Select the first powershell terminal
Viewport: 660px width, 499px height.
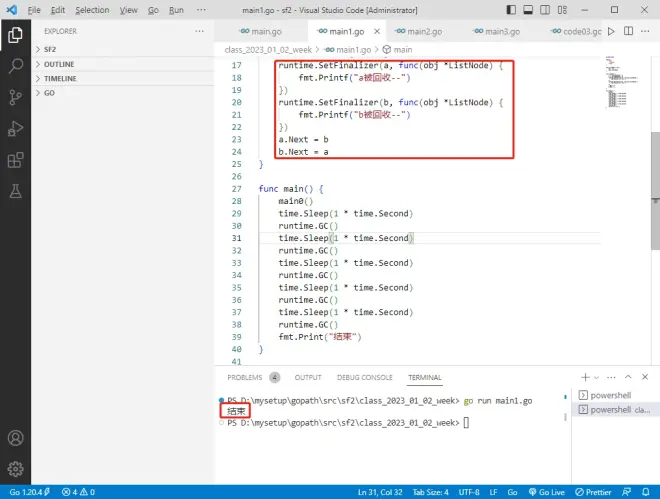[x=615, y=395]
